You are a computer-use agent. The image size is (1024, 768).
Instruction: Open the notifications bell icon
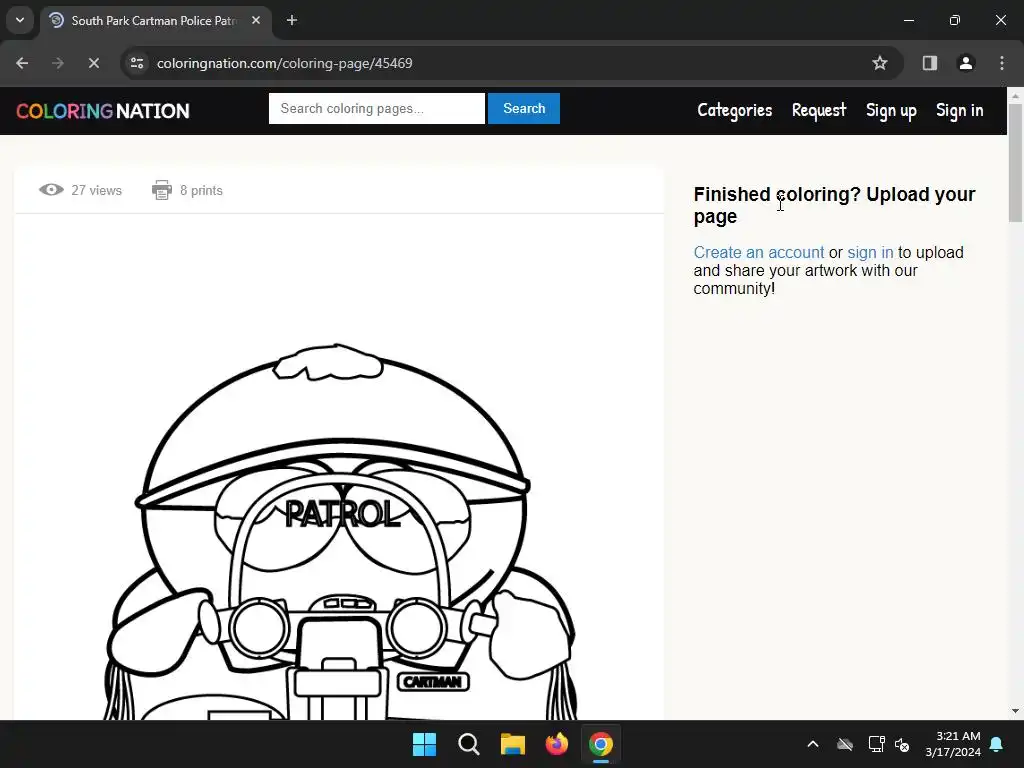(997, 744)
